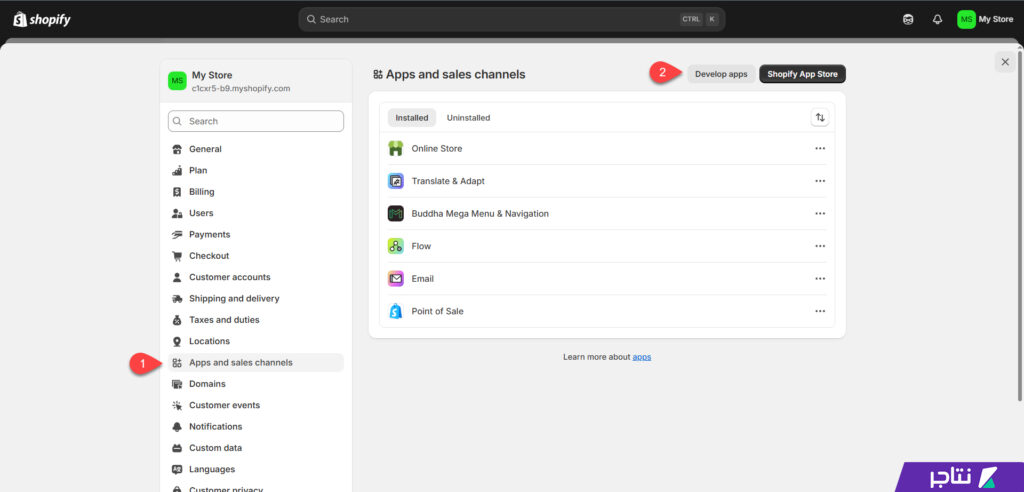Click the Develop apps button
1024x492 pixels.
(x=721, y=74)
